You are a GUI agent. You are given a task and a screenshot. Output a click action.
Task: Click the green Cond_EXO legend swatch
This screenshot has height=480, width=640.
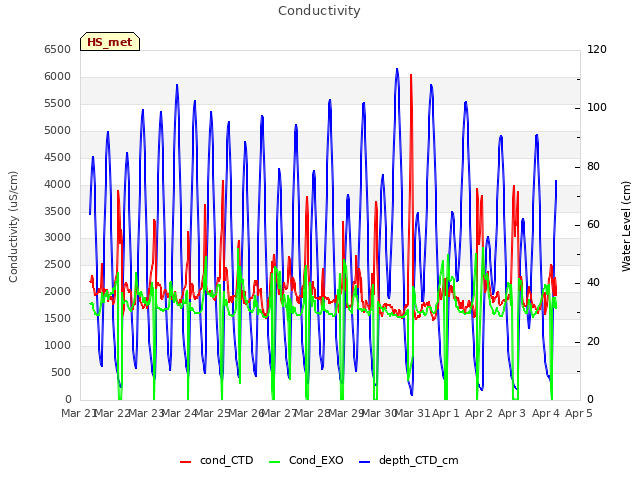[275, 462]
